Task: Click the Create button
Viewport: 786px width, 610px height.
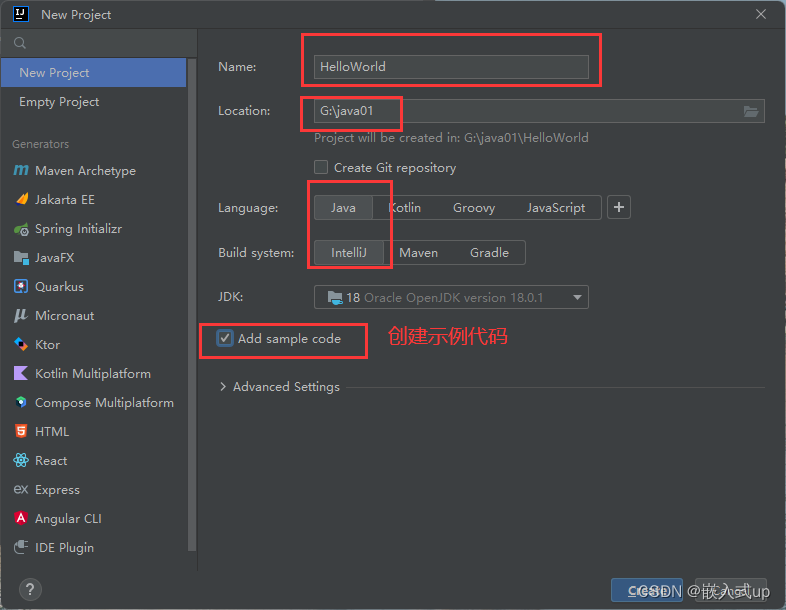Action: 647,590
